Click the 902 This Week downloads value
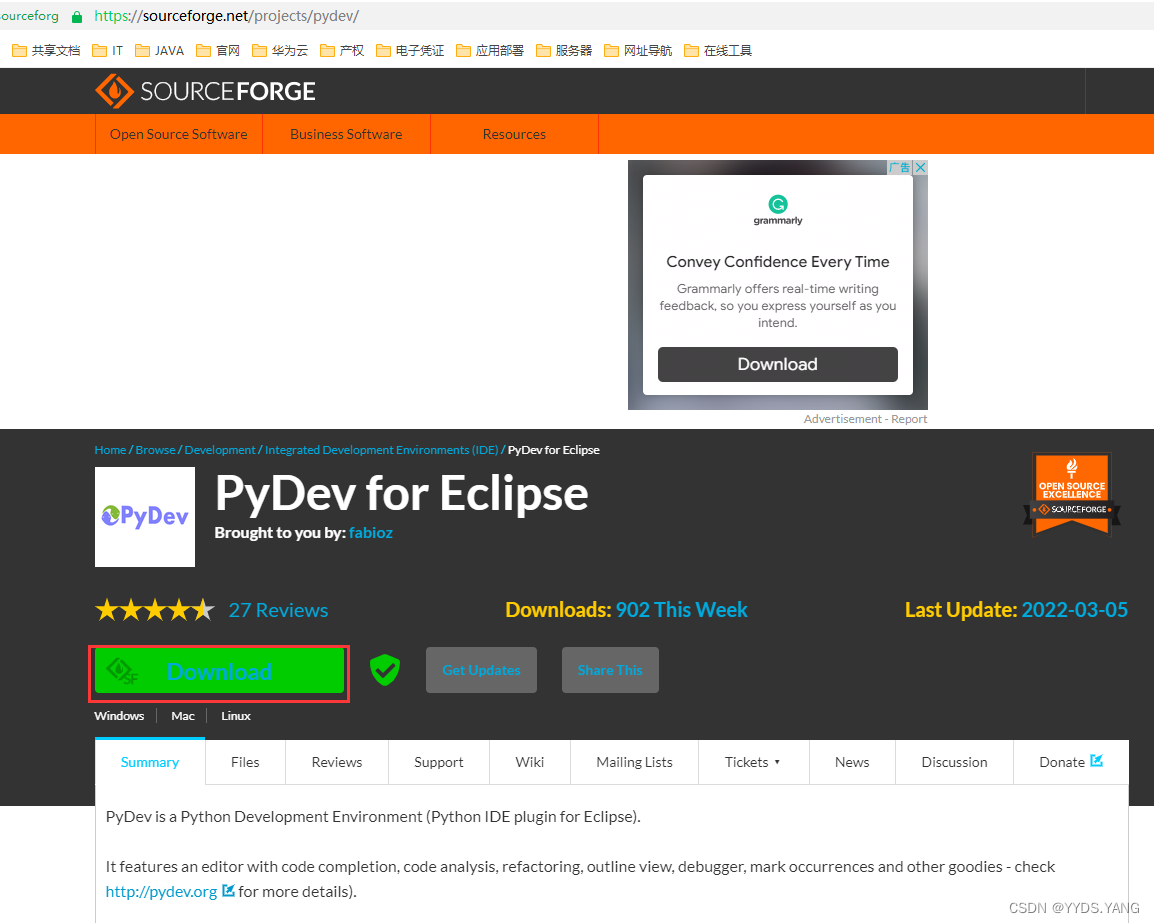The height and width of the screenshot is (923, 1154). pyautogui.click(x=682, y=609)
